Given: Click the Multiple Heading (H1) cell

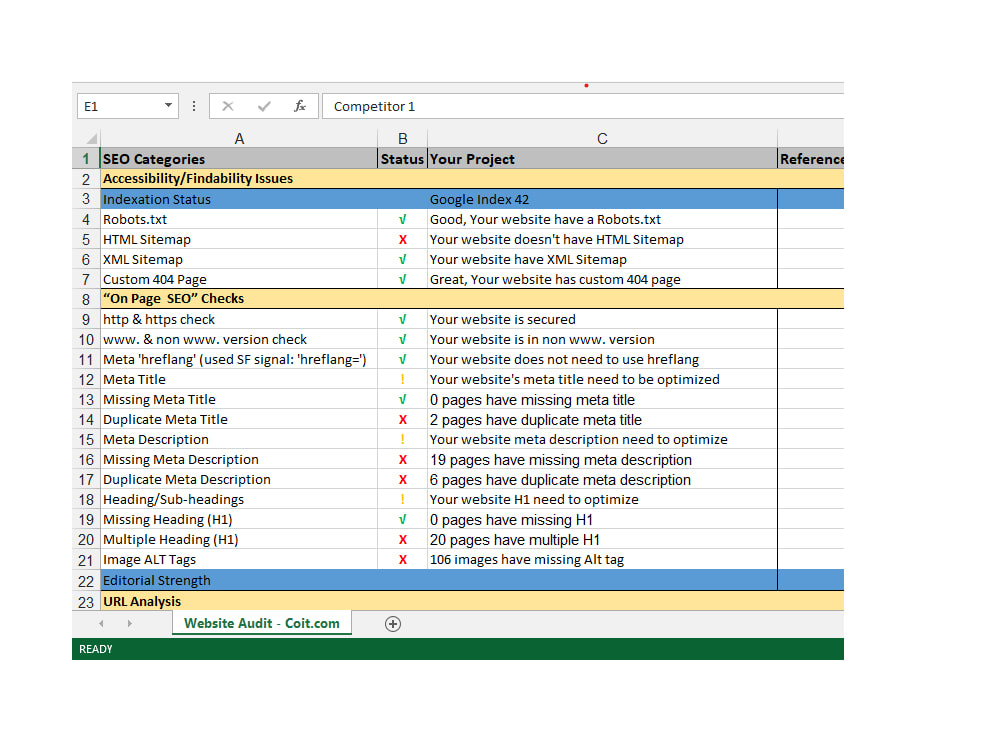Looking at the screenshot, I should click(239, 540).
